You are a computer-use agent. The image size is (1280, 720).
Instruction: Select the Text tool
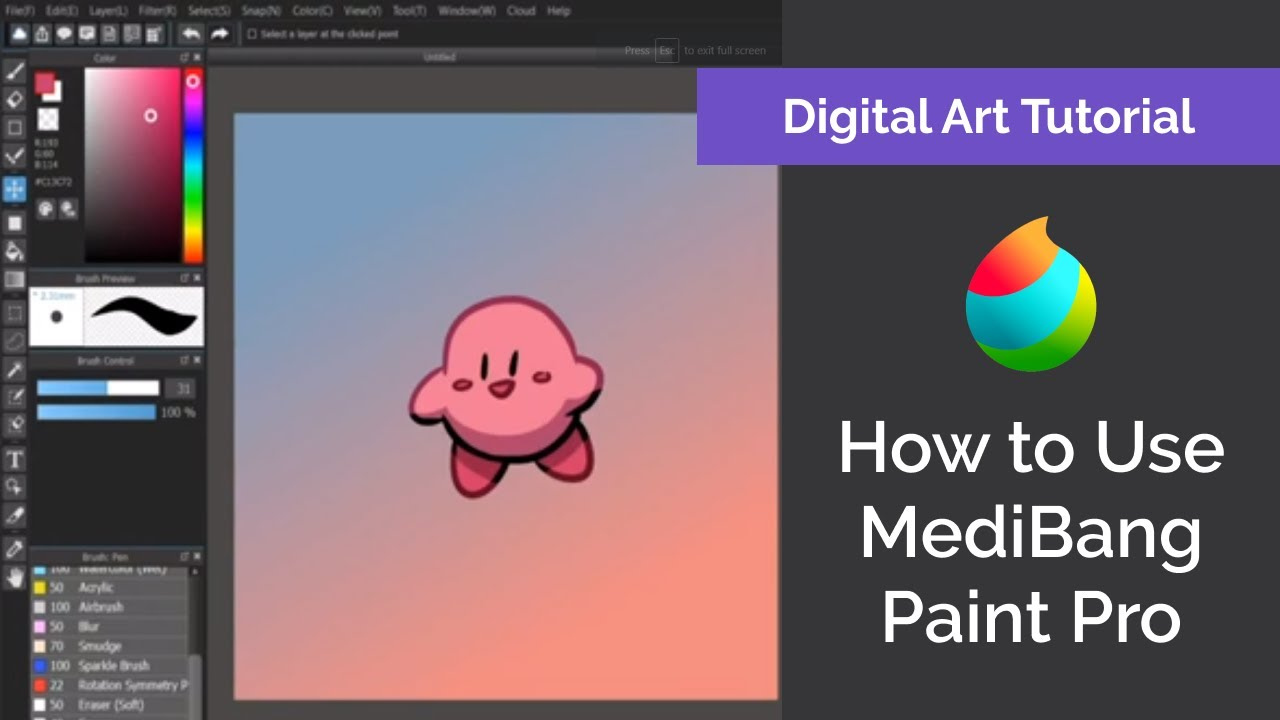click(15, 459)
